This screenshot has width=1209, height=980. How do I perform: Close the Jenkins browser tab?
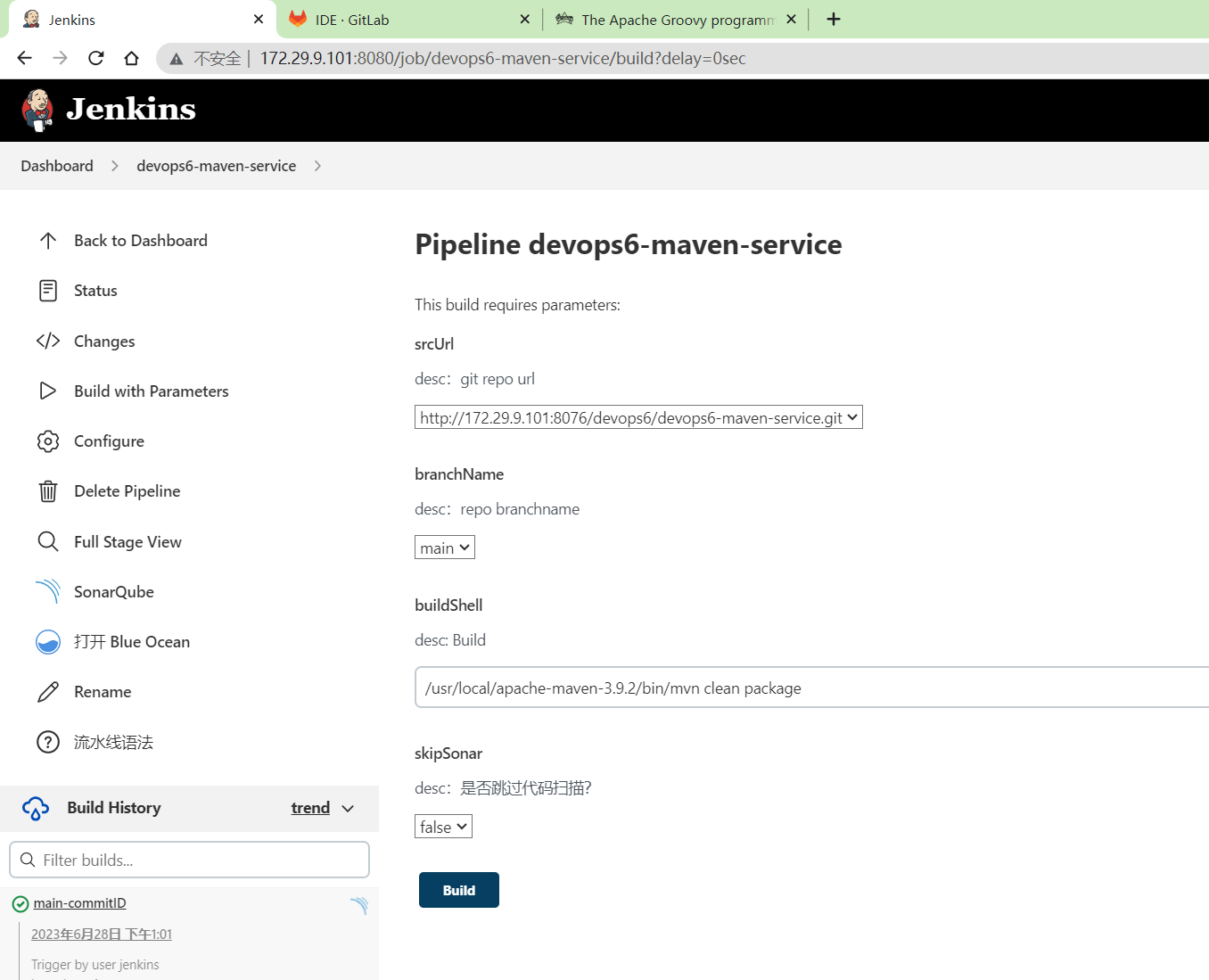259,19
